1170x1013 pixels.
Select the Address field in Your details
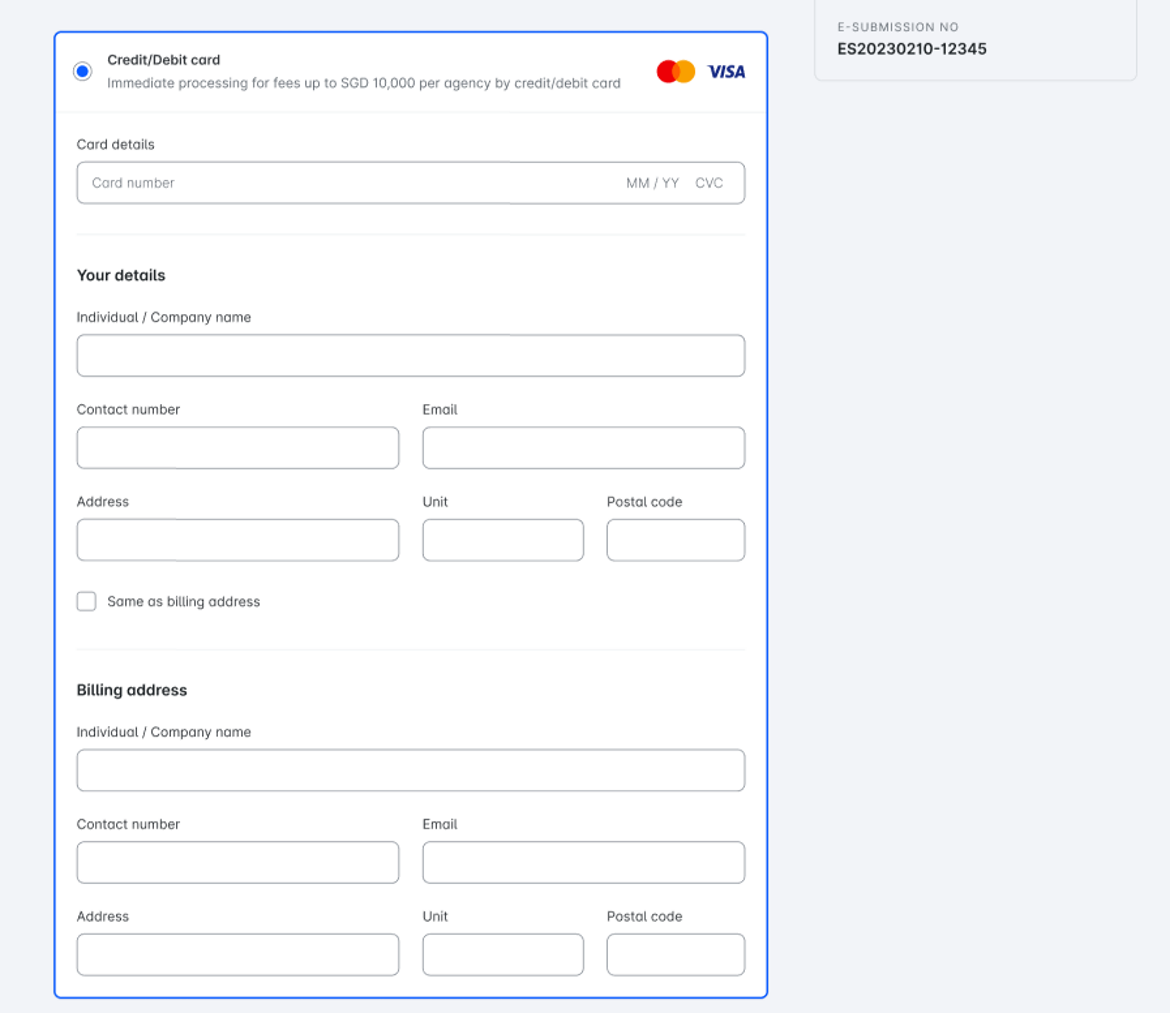click(237, 540)
